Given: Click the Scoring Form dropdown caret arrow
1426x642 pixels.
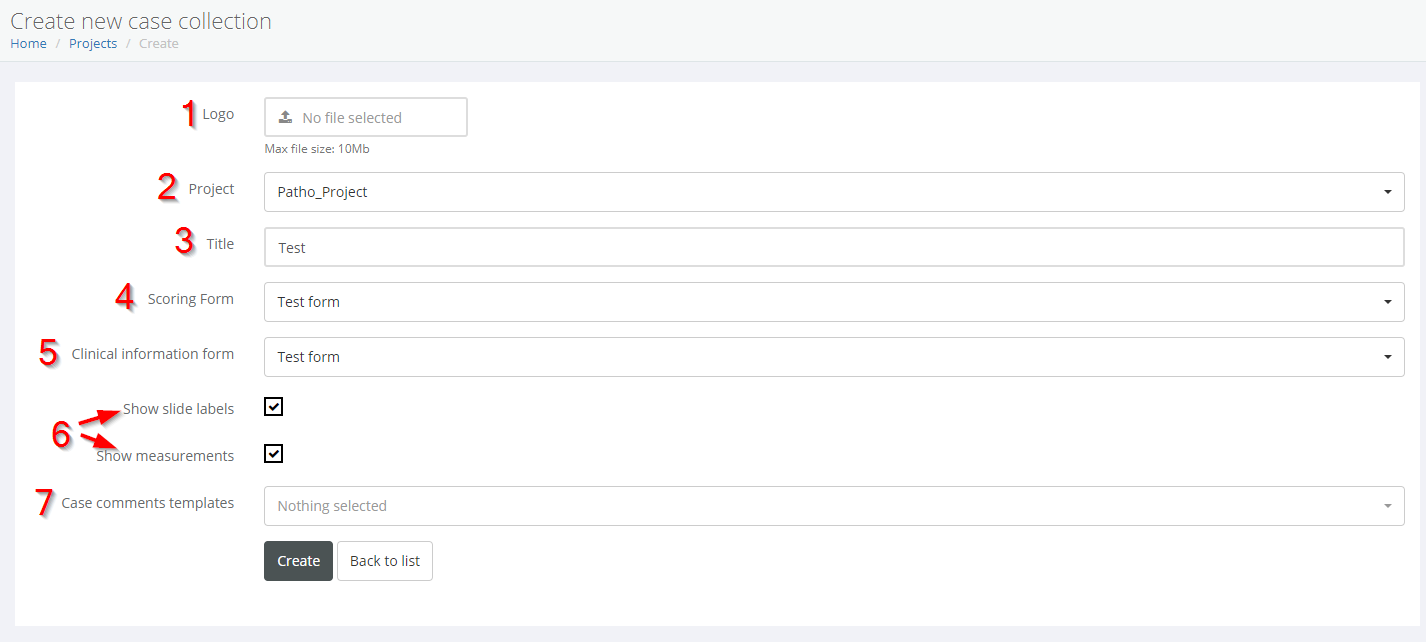Looking at the screenshot, I should coord(1387,302).
